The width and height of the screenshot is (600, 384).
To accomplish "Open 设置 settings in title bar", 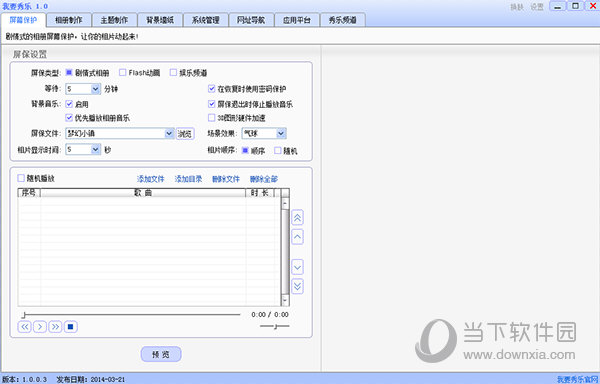I will 537,7.
